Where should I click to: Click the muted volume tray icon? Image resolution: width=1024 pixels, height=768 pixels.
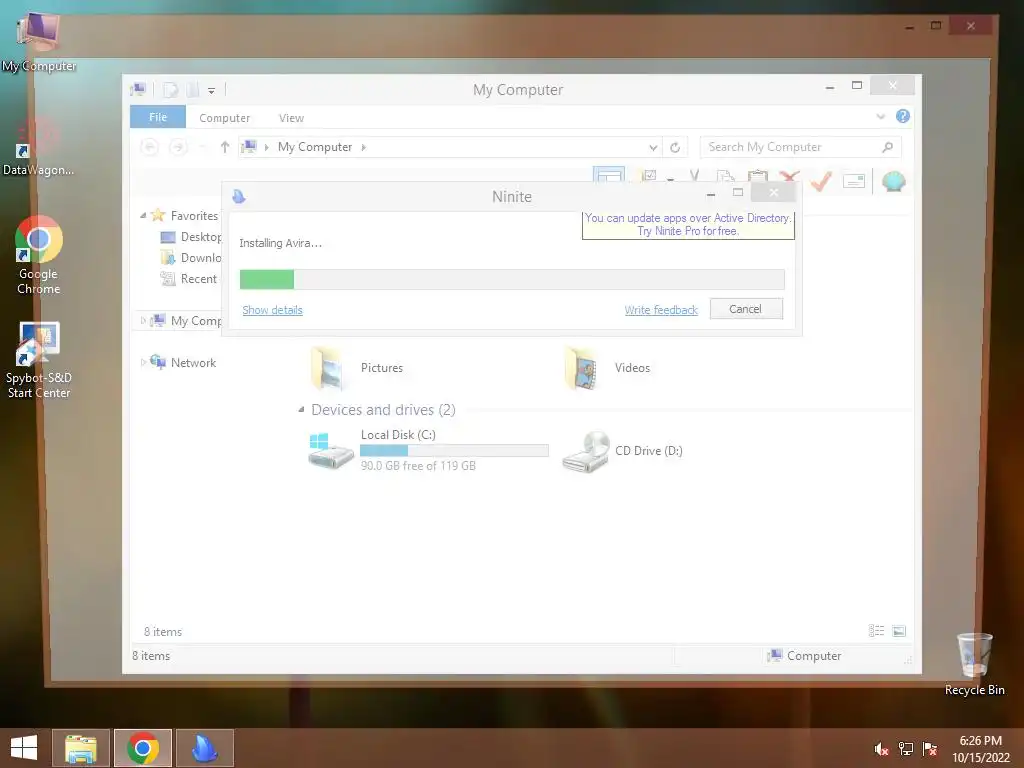[881, 749]
